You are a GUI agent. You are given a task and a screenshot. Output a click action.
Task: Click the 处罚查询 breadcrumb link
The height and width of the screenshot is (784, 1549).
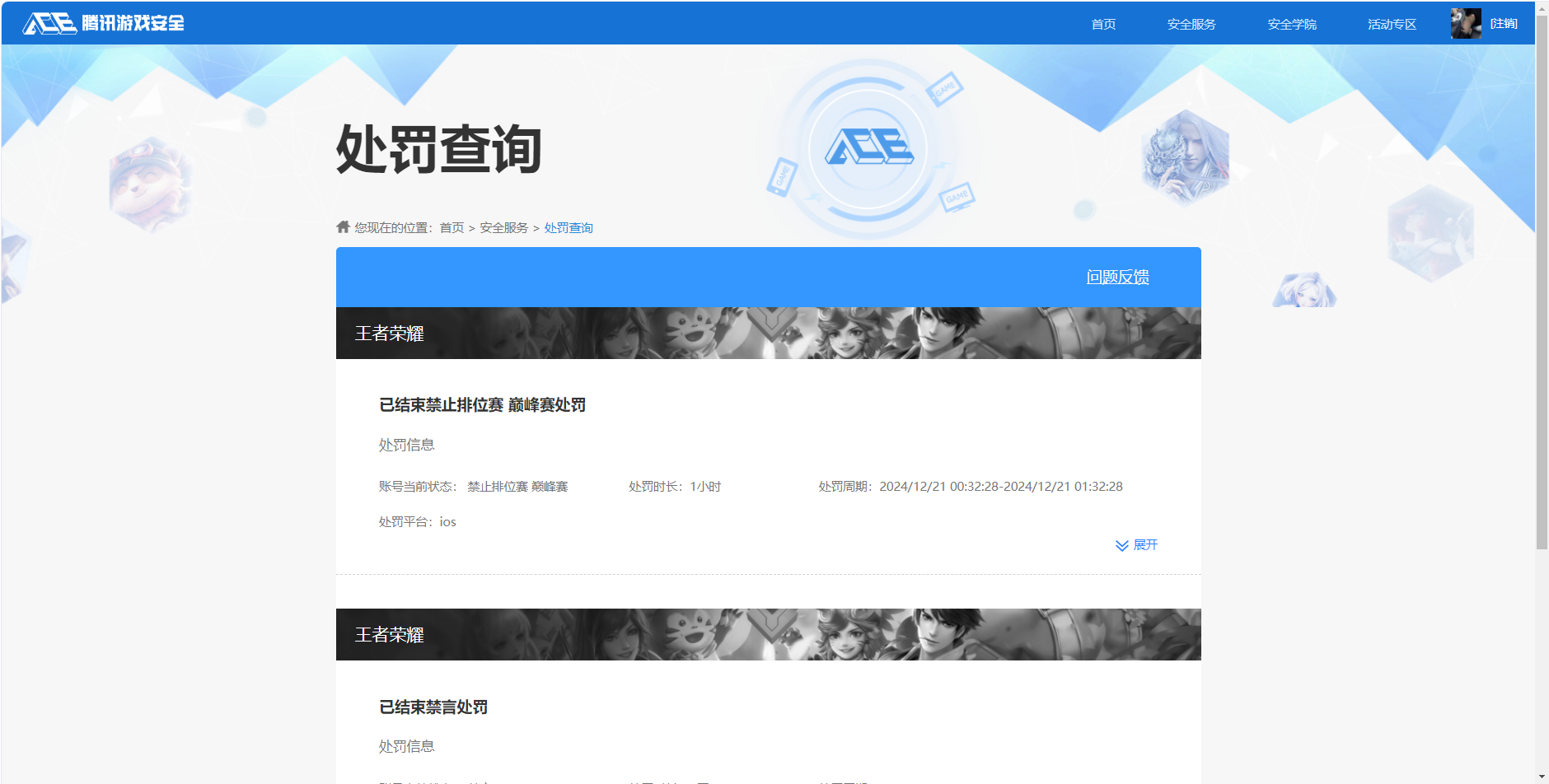click(568, 227)
